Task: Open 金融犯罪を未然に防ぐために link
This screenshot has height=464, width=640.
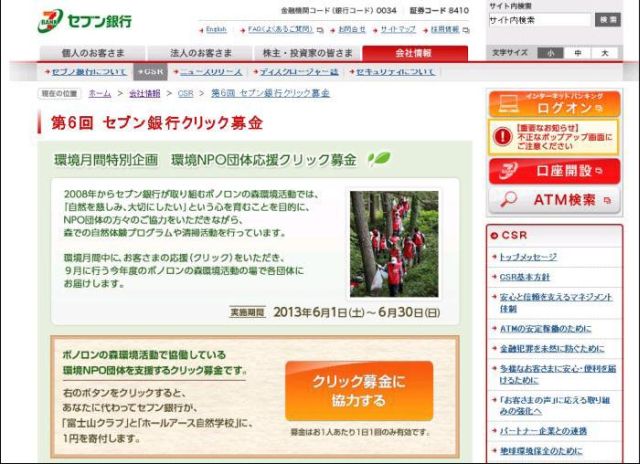Action: tap(552, 349)
